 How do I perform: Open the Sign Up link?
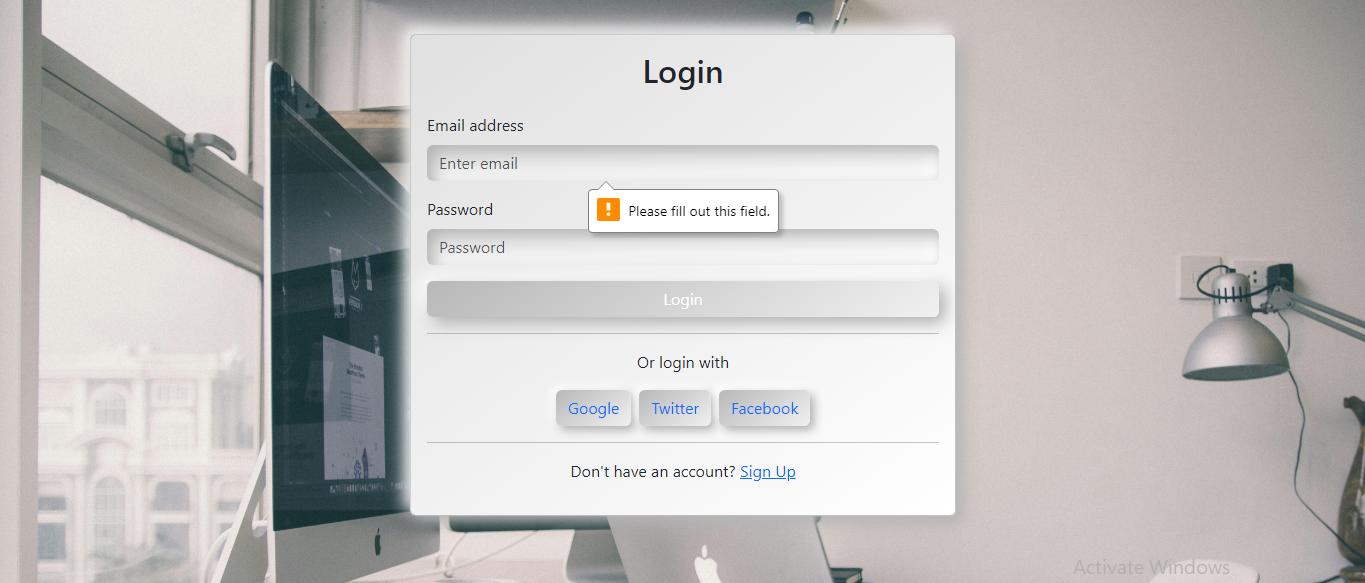coord(768,472)
